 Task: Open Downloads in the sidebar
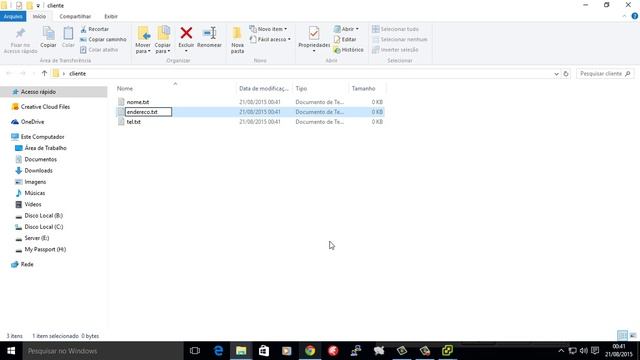pyautogui.click(x=38, y=171)
